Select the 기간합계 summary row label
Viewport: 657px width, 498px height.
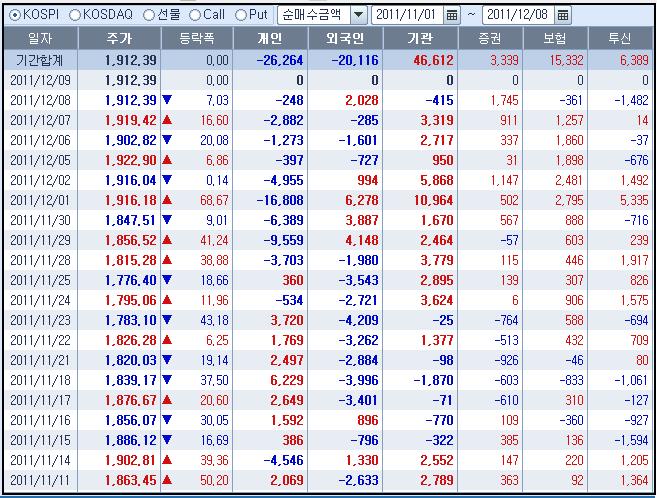(40, 60)
